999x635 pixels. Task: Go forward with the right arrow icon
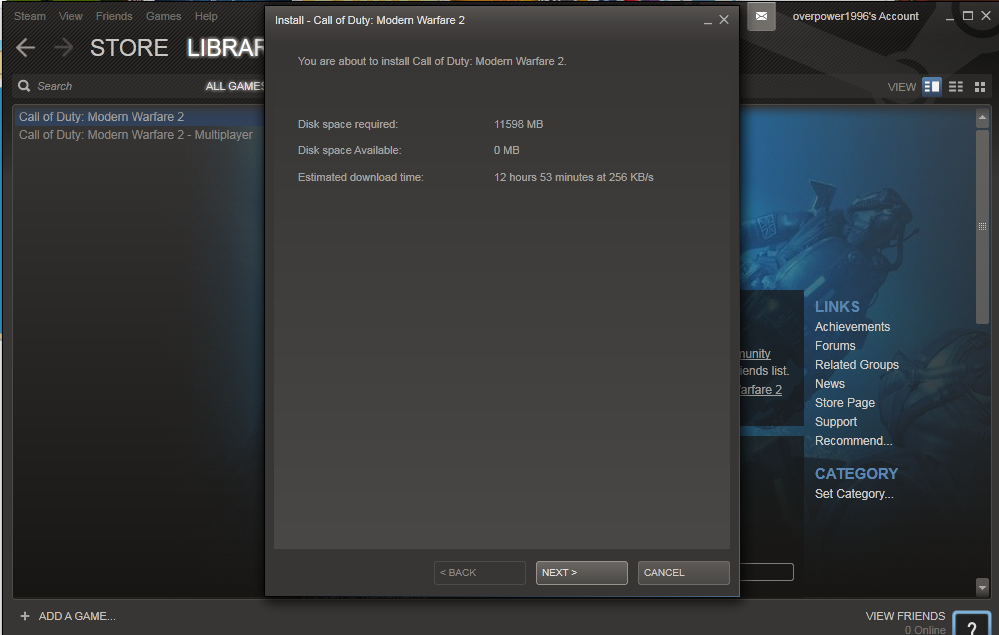click(63, 48)
